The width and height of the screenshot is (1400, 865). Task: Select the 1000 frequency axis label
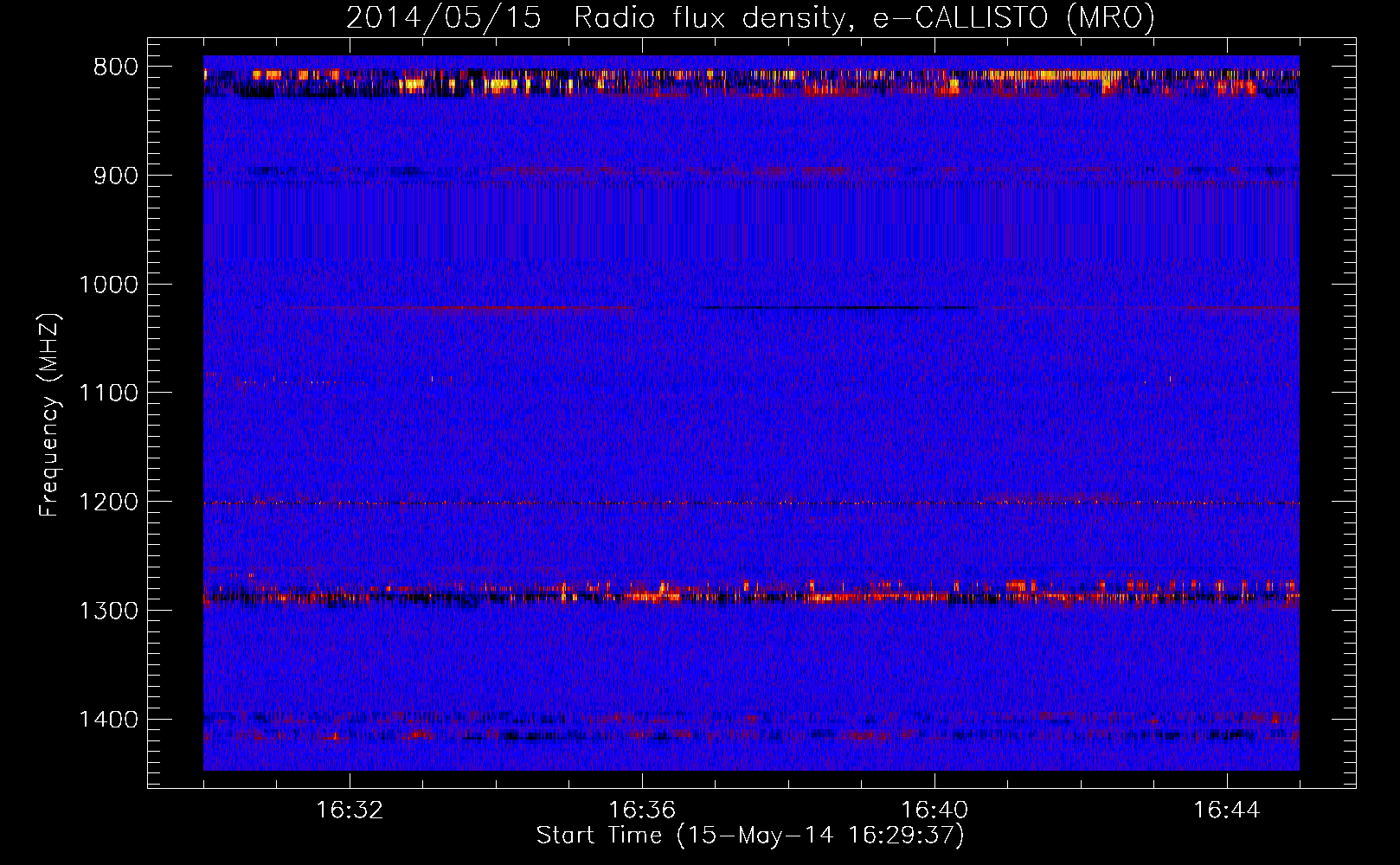[108, 285]
